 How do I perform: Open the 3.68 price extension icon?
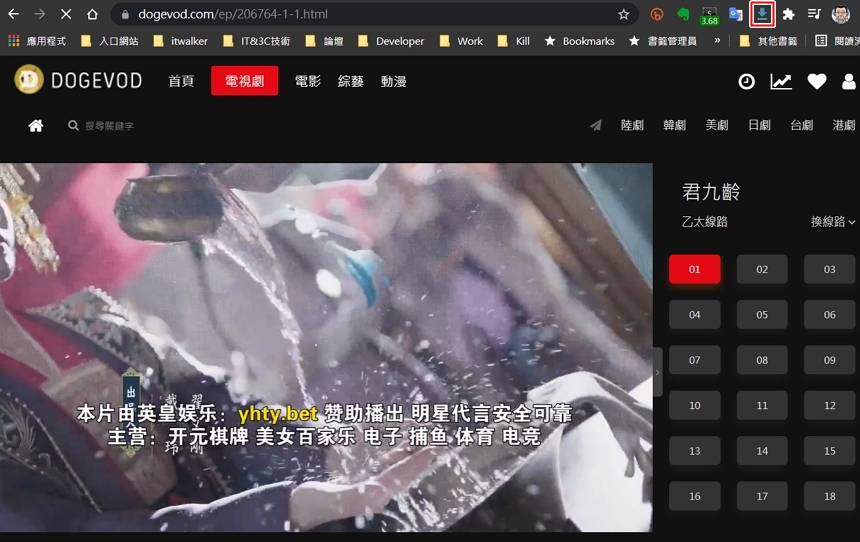[709, 15]
